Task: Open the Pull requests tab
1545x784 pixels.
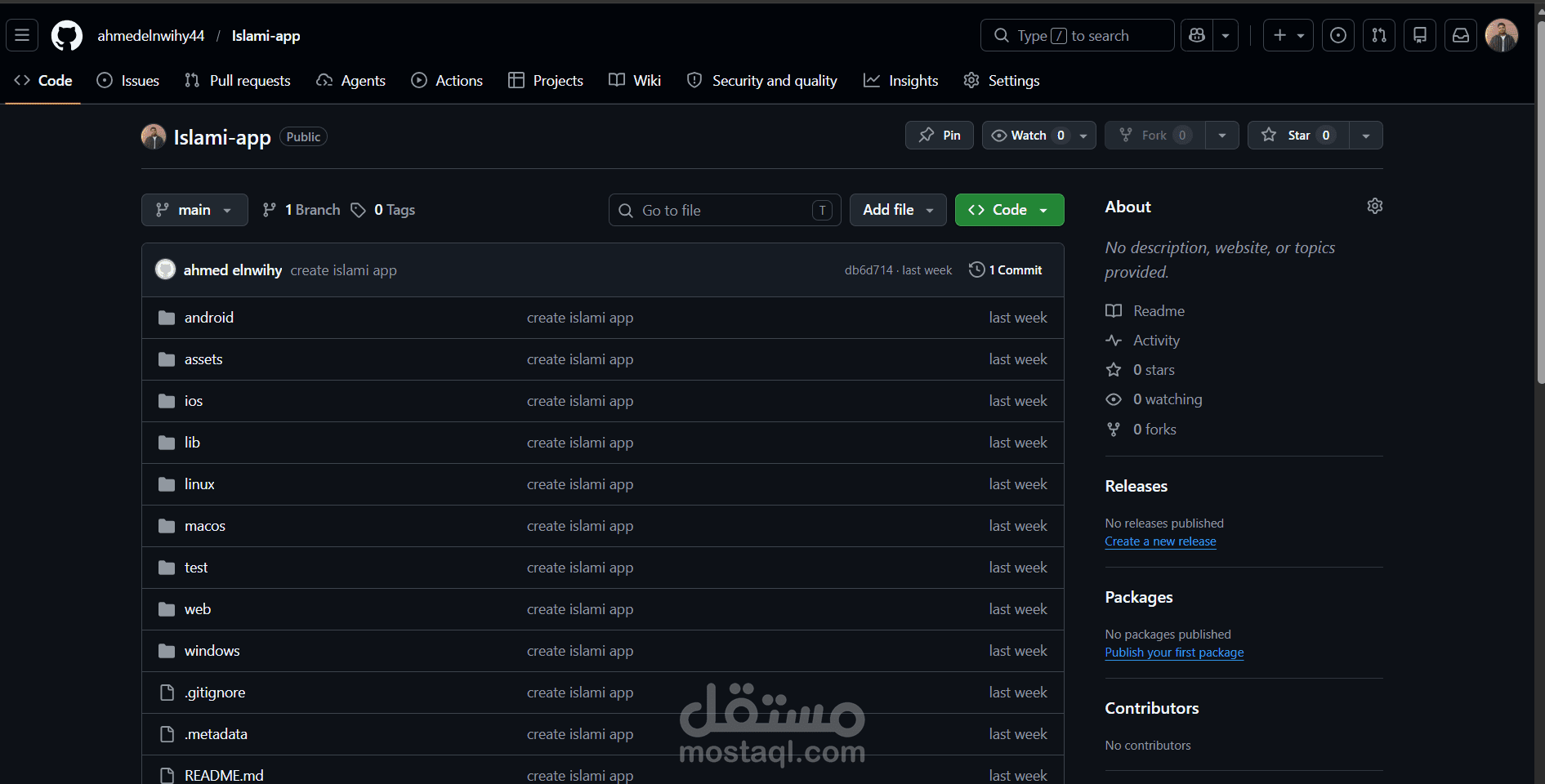Action: click(238, 81)
